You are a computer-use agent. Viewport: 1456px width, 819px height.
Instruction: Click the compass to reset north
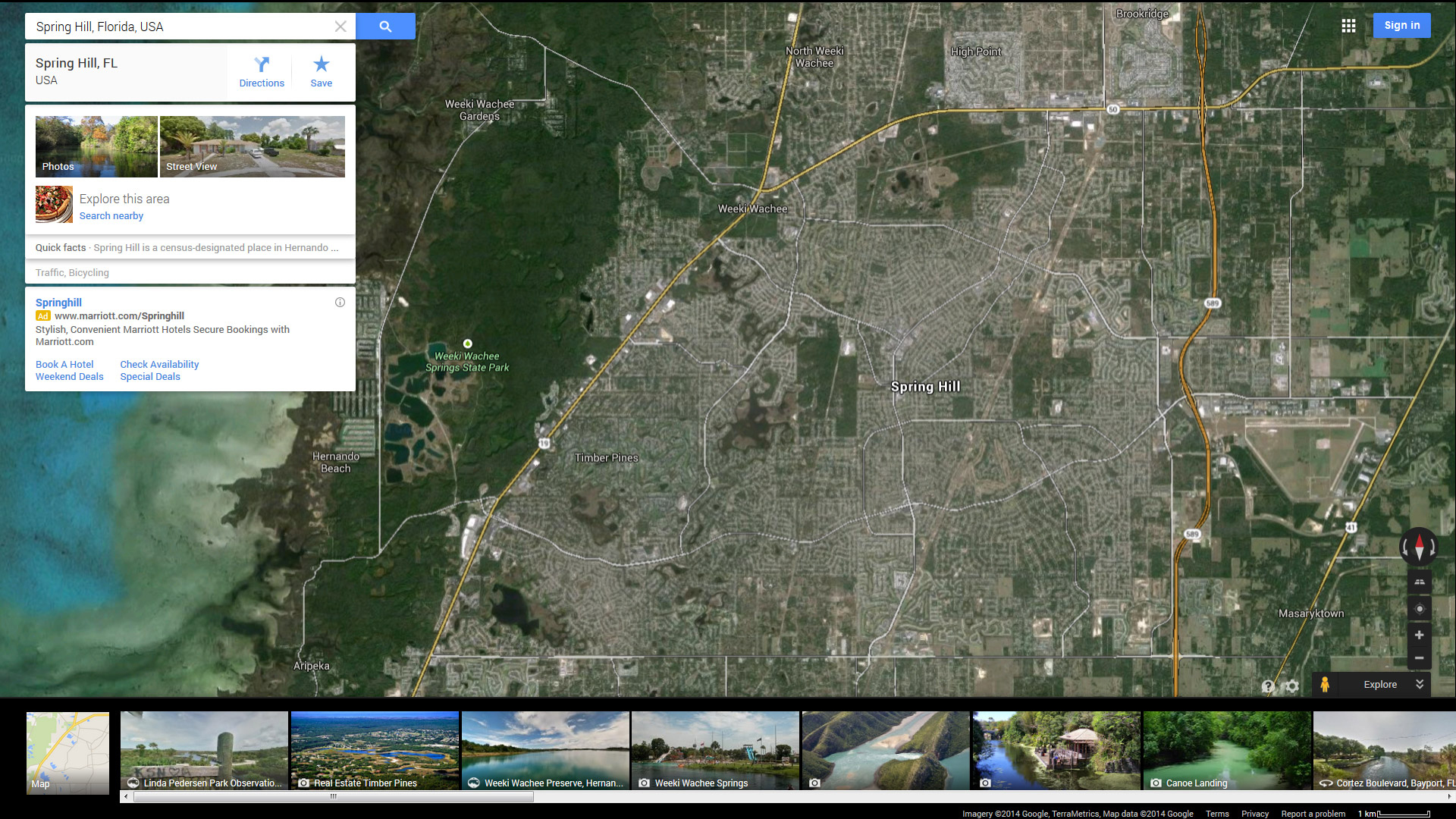(x=1419, y=546)
